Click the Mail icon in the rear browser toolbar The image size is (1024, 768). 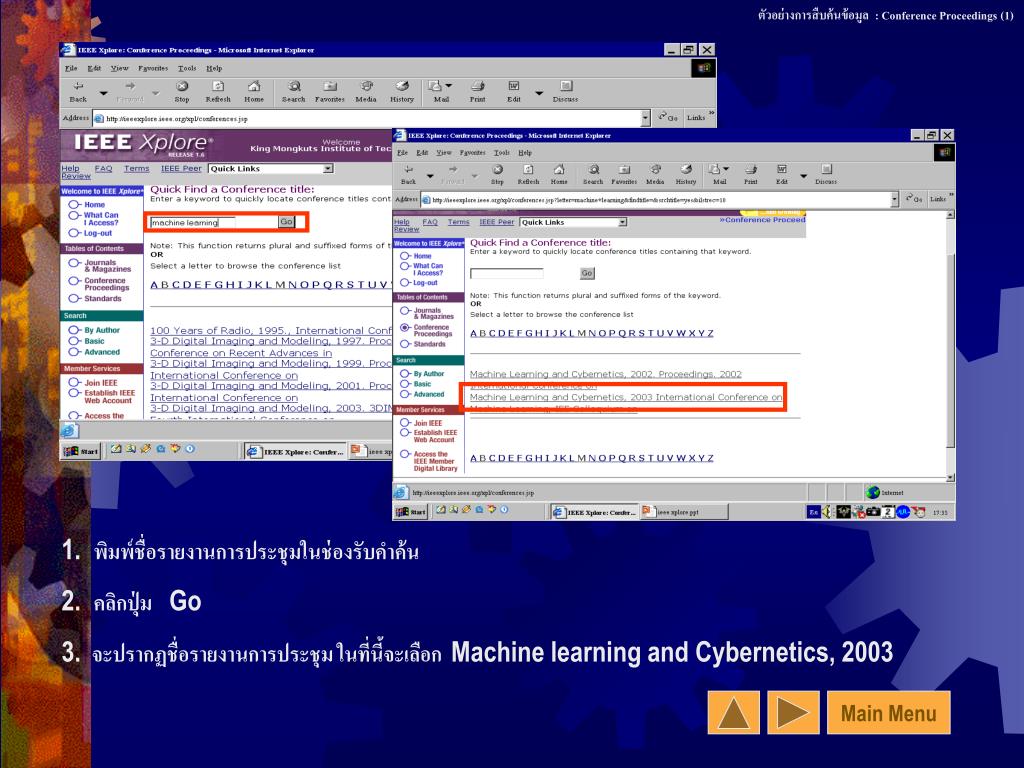pos(436,86)
